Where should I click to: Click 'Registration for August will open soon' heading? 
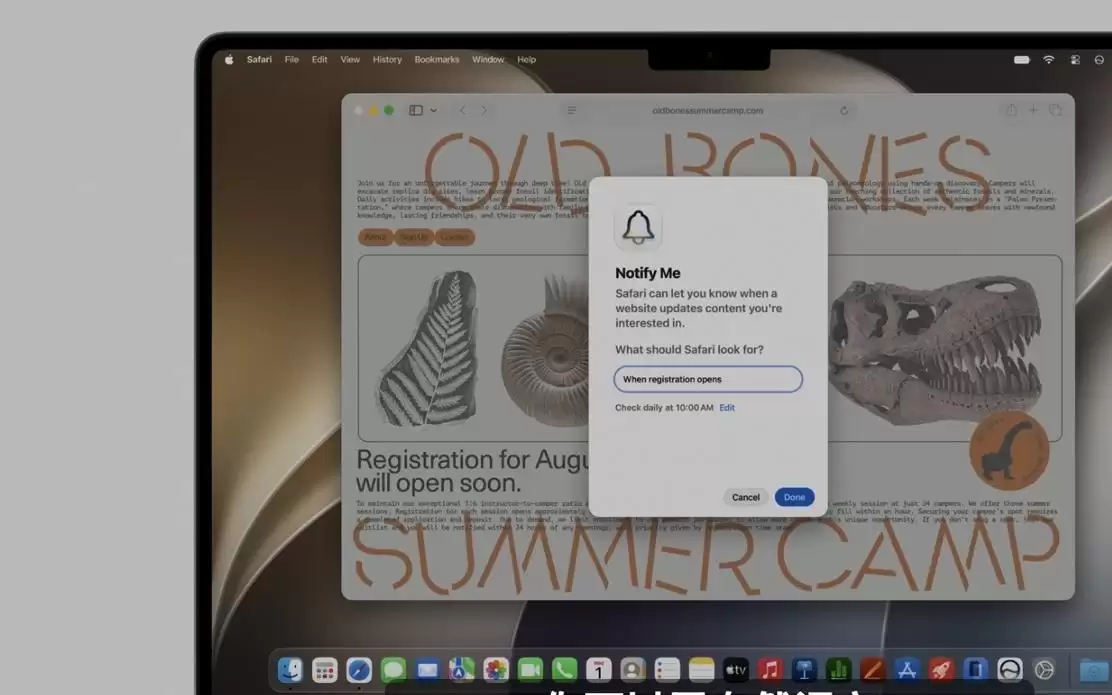[472, 471]
